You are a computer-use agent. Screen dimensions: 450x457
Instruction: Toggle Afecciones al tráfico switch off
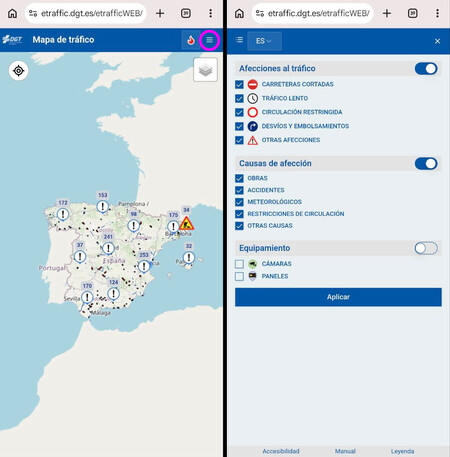click(x=426, y=69)
